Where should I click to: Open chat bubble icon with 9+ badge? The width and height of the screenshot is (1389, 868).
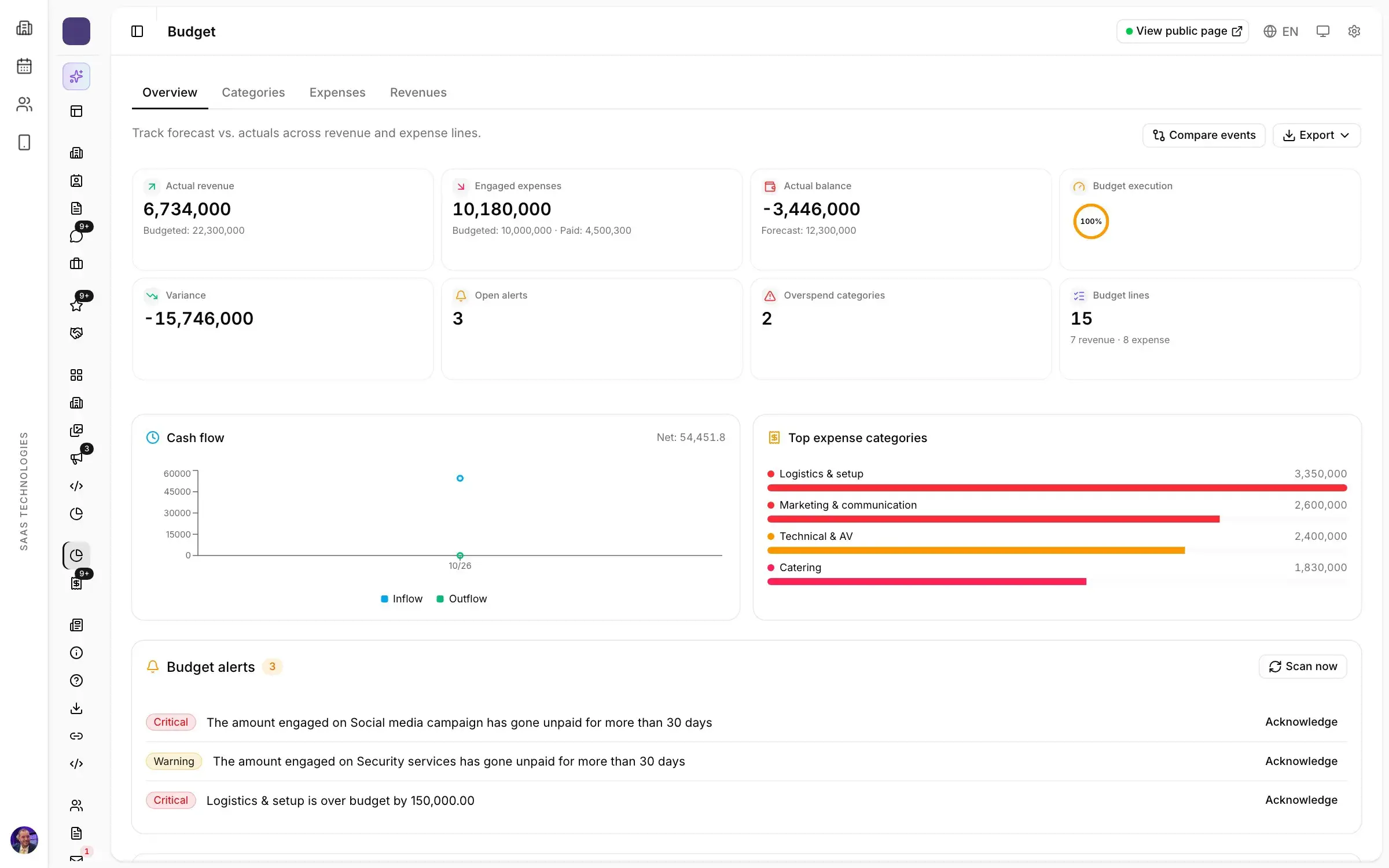76,236
